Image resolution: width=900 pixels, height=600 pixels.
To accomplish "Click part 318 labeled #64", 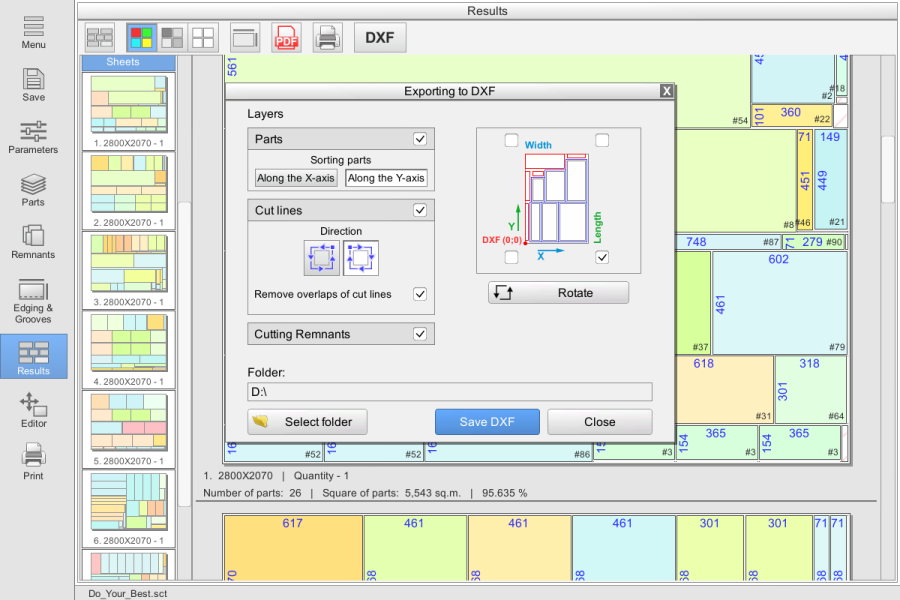I will (810, 389).
